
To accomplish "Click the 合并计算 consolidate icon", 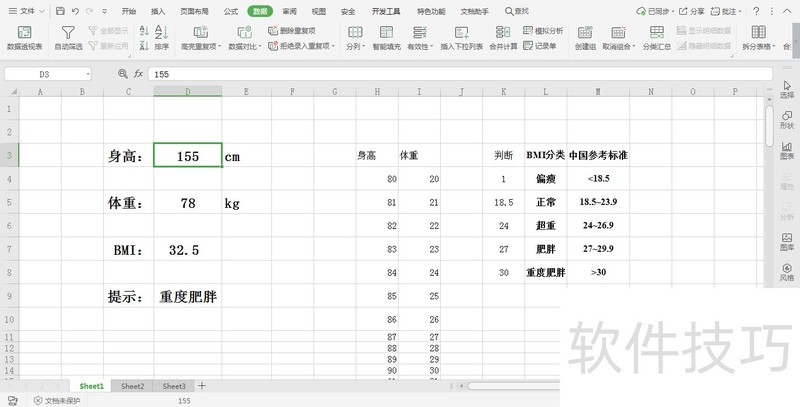I will point(503,38).
